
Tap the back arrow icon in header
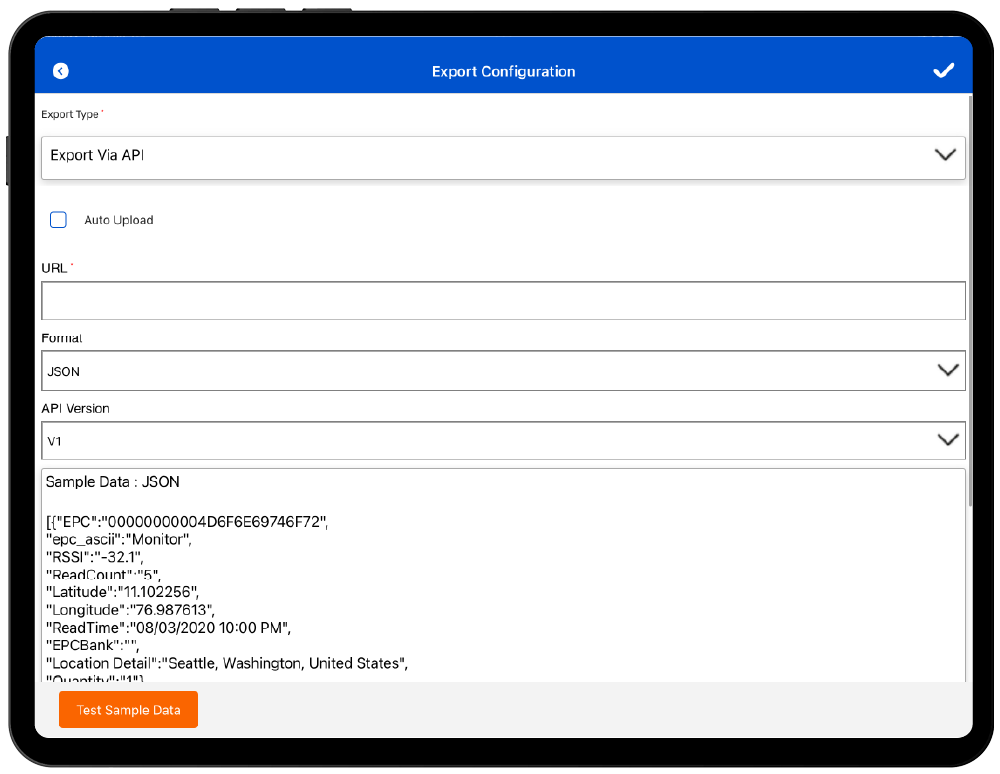coord(61,71)
